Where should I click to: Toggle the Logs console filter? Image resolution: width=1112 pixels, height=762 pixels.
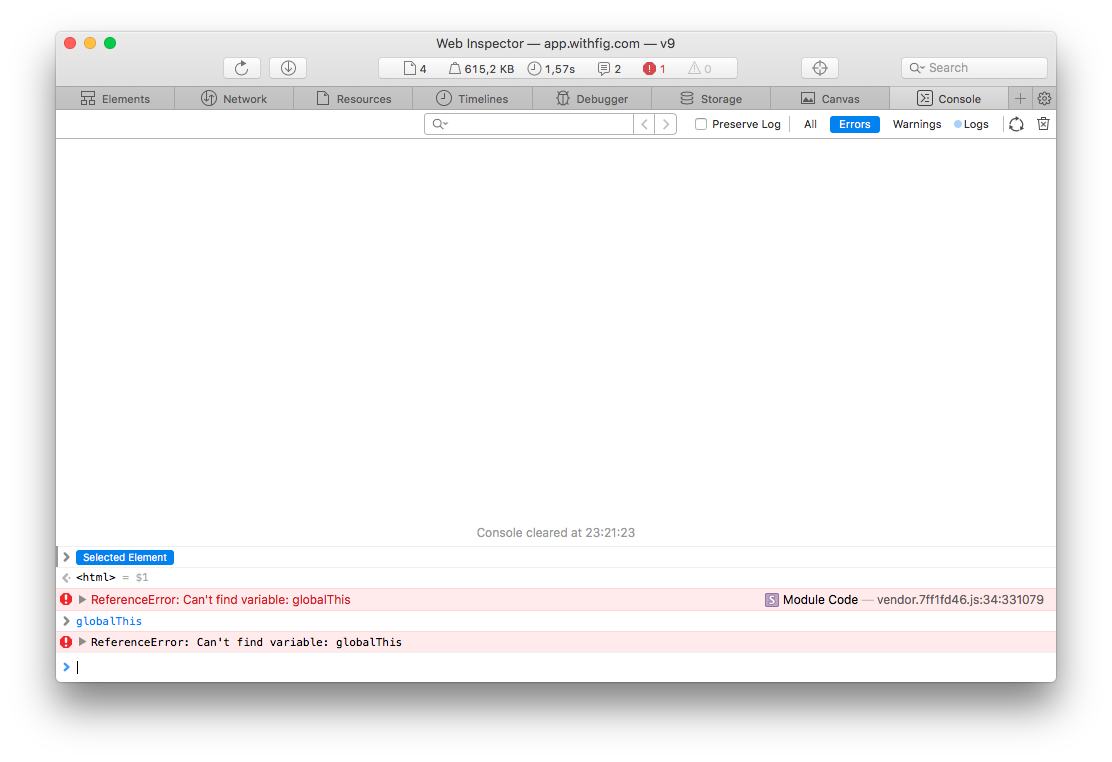971,123
